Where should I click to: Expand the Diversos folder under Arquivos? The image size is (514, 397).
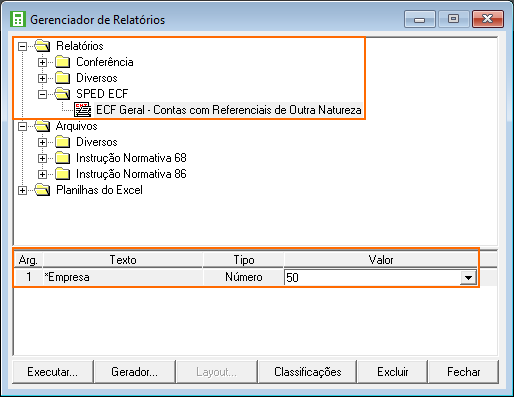(42, 142)
